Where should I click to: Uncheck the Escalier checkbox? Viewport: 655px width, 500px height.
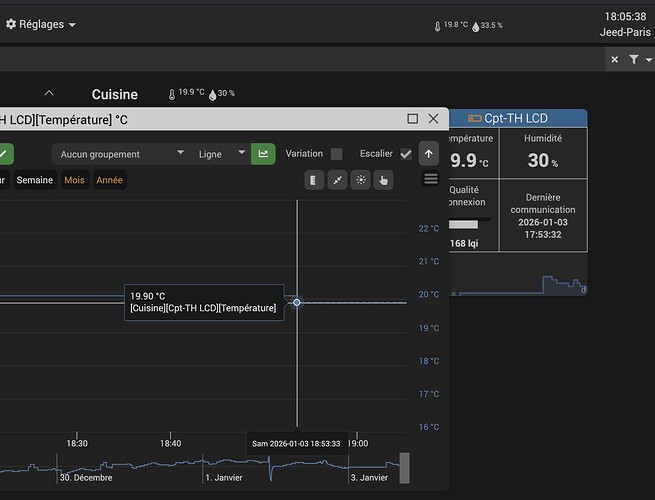tap(405, 154)
